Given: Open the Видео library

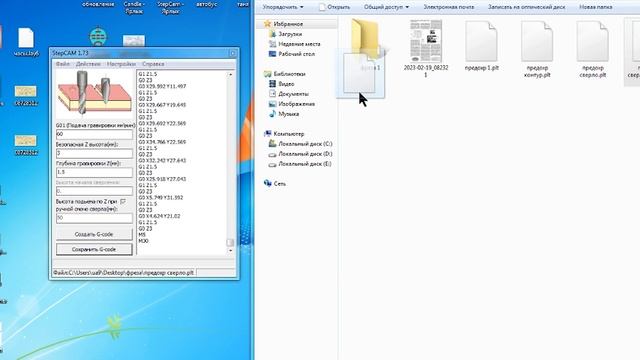Looking at the screenshot, I should (286, 84).
